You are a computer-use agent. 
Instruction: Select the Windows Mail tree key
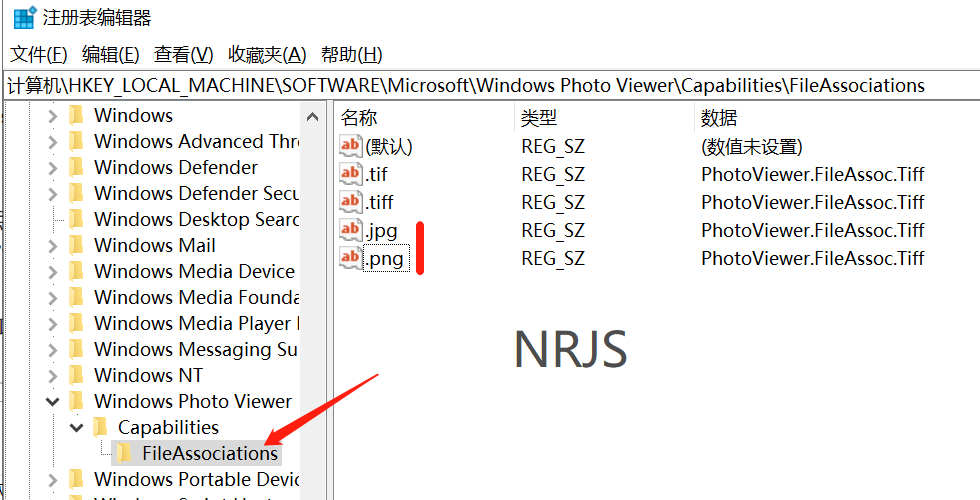tap(154, 246)
